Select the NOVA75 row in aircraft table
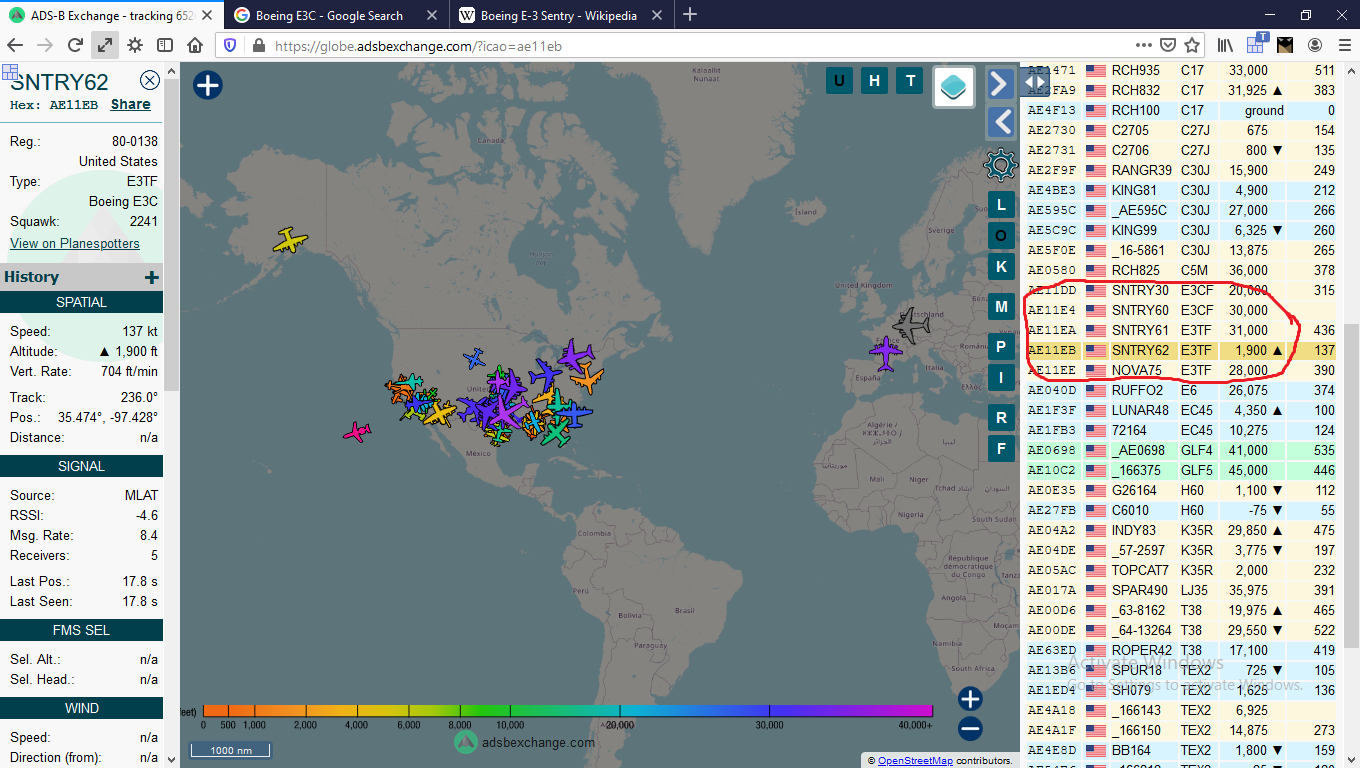 pyautogui.click(x=1182, y=370)
